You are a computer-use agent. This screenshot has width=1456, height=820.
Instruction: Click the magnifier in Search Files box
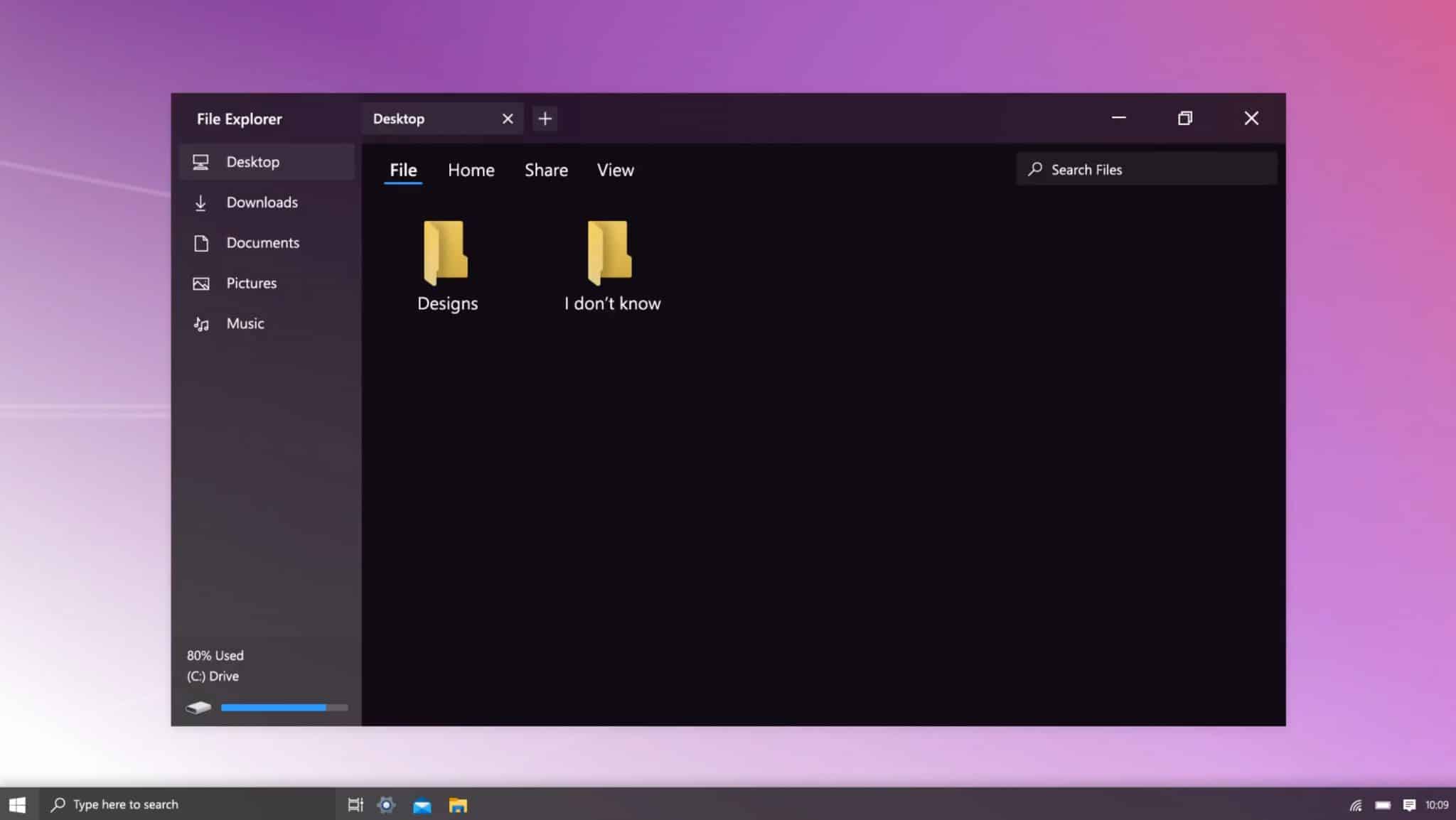click(x=1037, y=169)
